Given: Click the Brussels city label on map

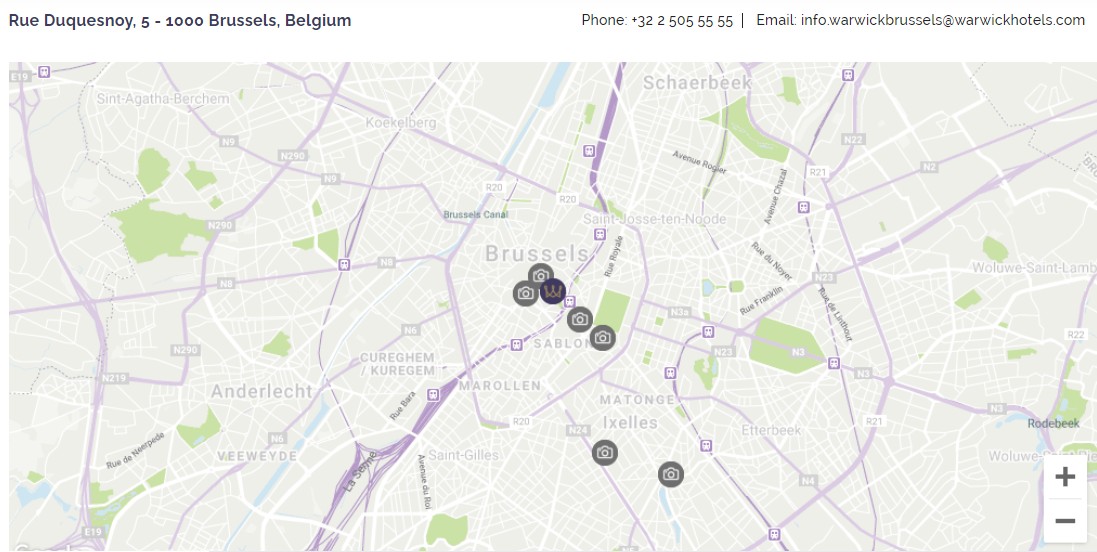Looking at the screenshot, I should [537, 253].
